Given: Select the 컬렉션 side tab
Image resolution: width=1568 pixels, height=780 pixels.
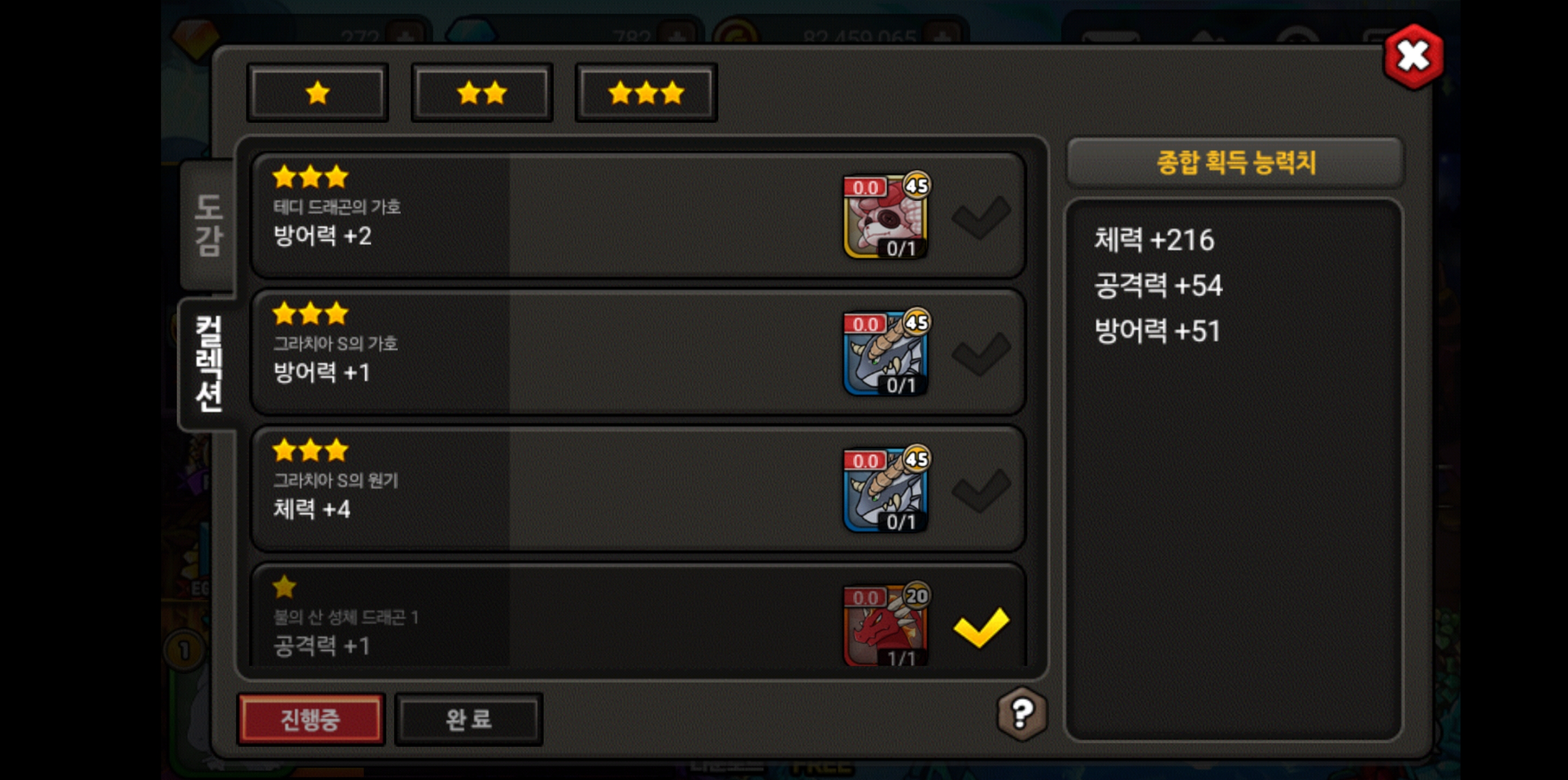Looking at the screenshot, I should 208,364.
